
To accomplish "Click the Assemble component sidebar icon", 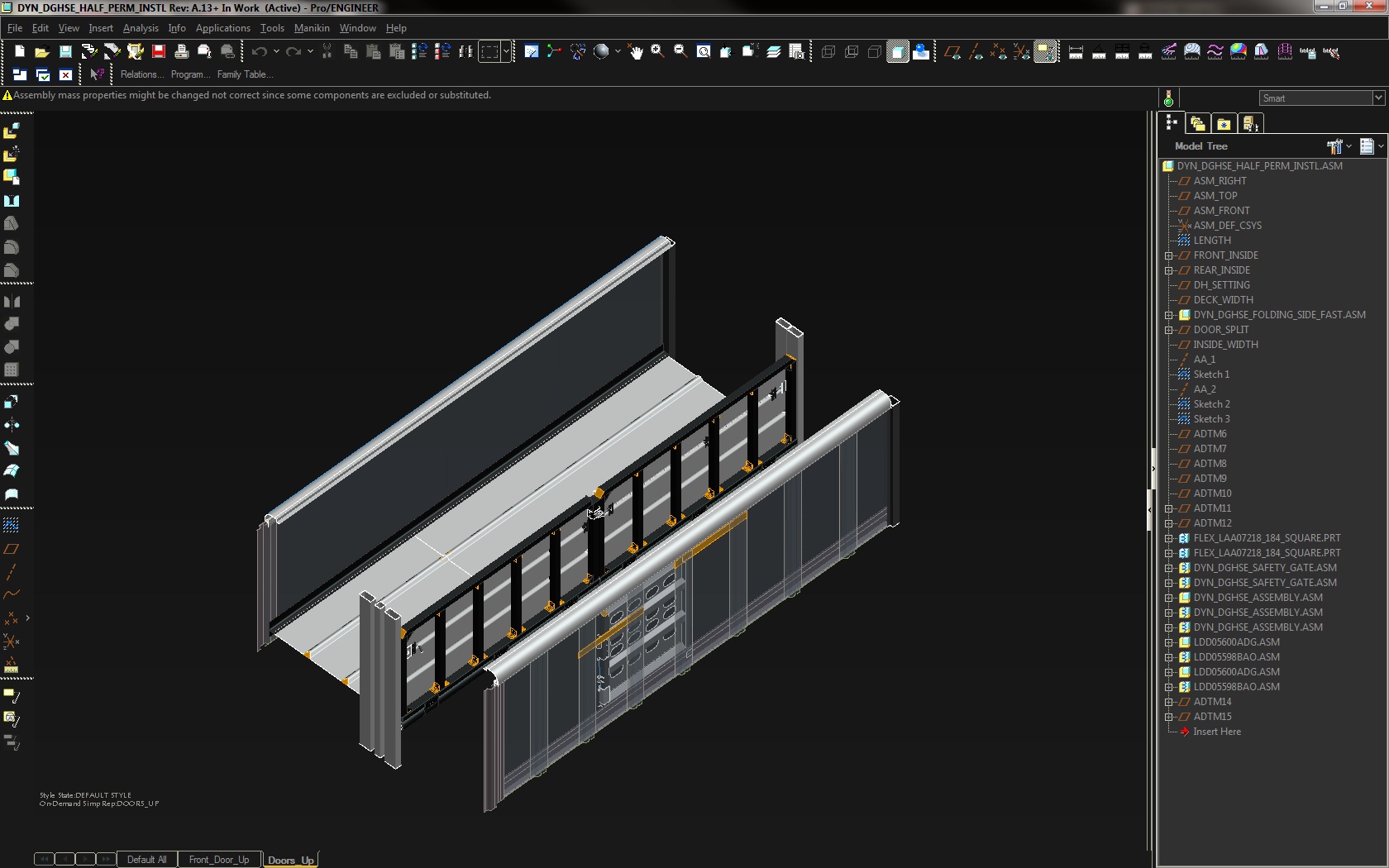I will [x=12, y=131].
